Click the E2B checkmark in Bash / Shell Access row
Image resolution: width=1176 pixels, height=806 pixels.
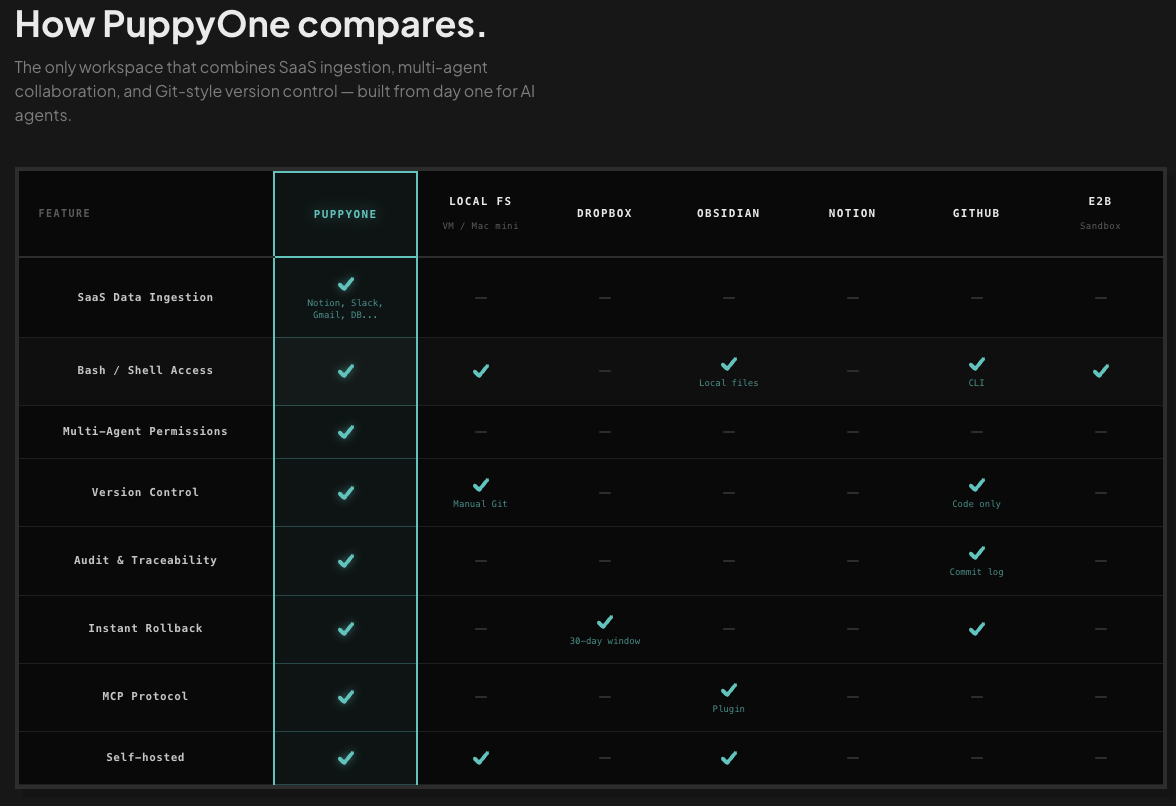tap(1100, 371)
